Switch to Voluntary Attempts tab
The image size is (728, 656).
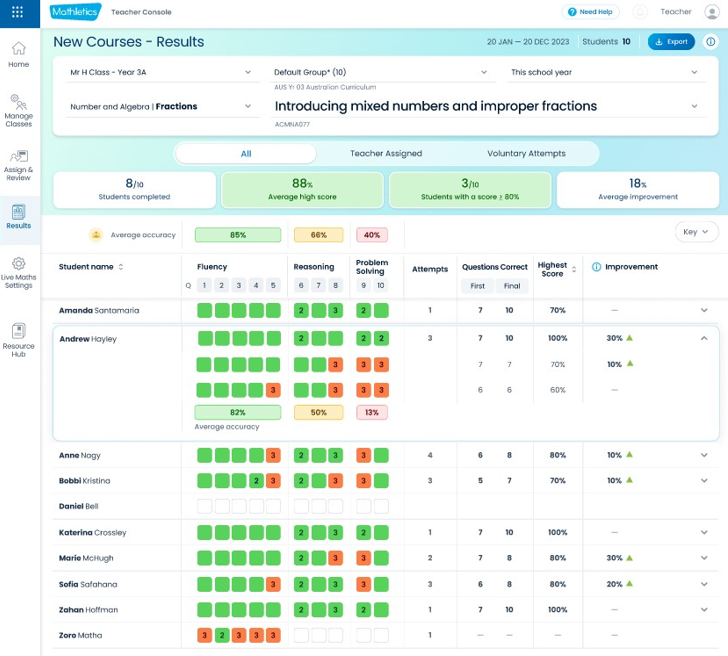pos(526,154)
